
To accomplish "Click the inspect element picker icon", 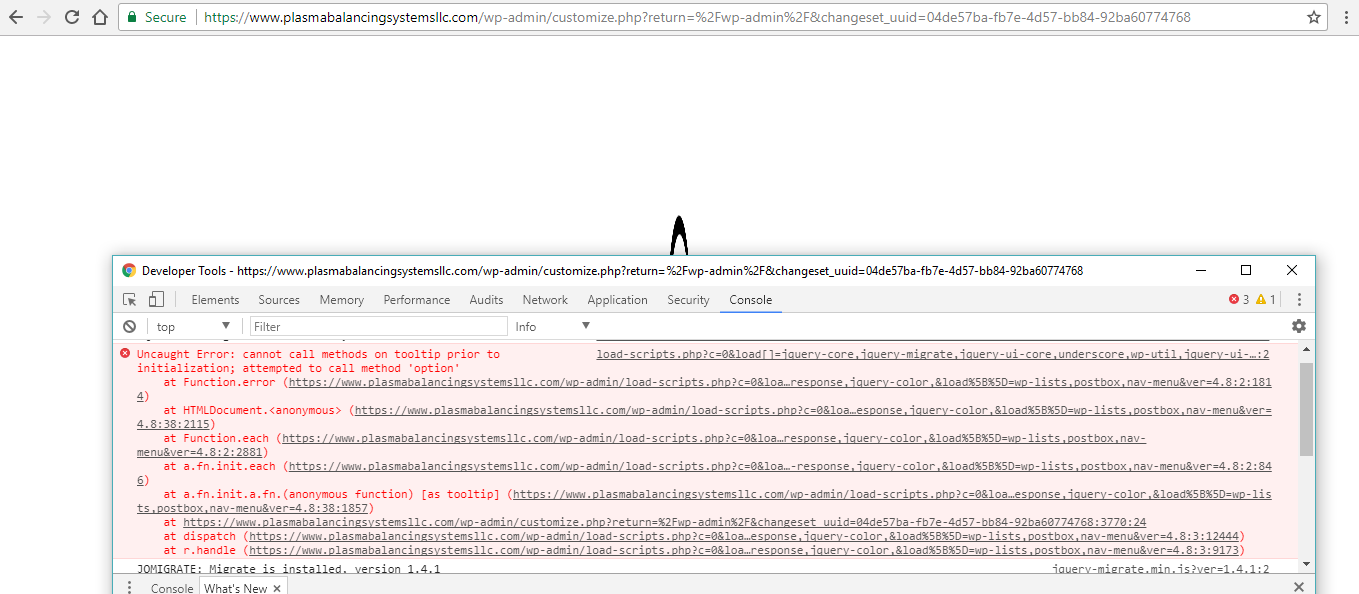I will click(x=129, y=300).
